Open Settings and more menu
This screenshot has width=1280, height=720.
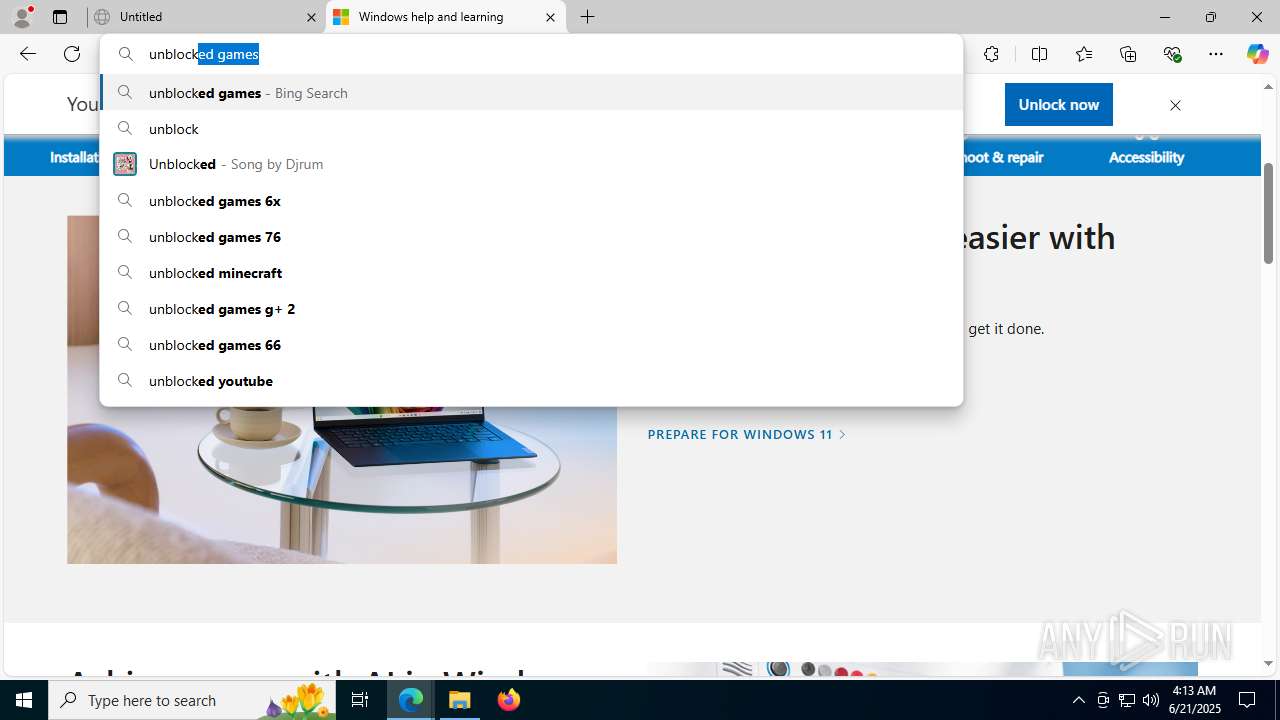[1216, 54]
